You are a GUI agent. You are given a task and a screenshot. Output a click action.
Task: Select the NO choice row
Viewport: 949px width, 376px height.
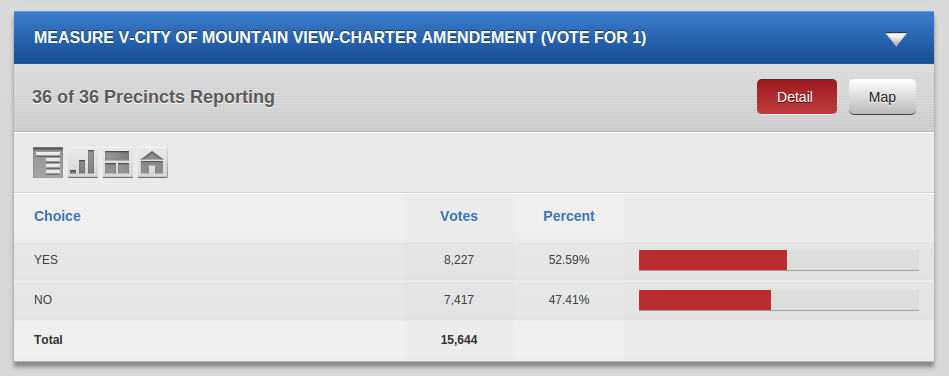click(474, 300)
